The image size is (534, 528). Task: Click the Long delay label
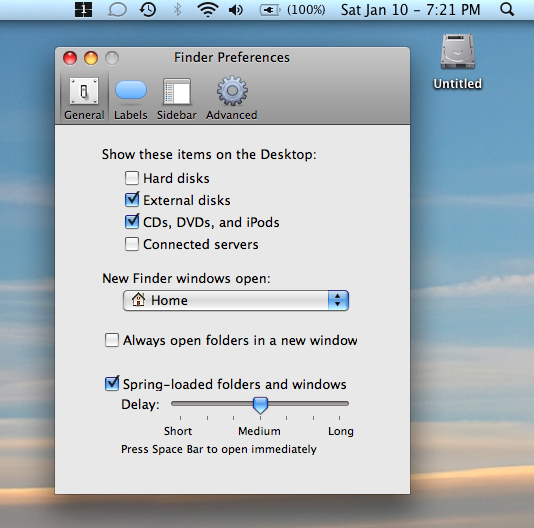coord(341,432)
